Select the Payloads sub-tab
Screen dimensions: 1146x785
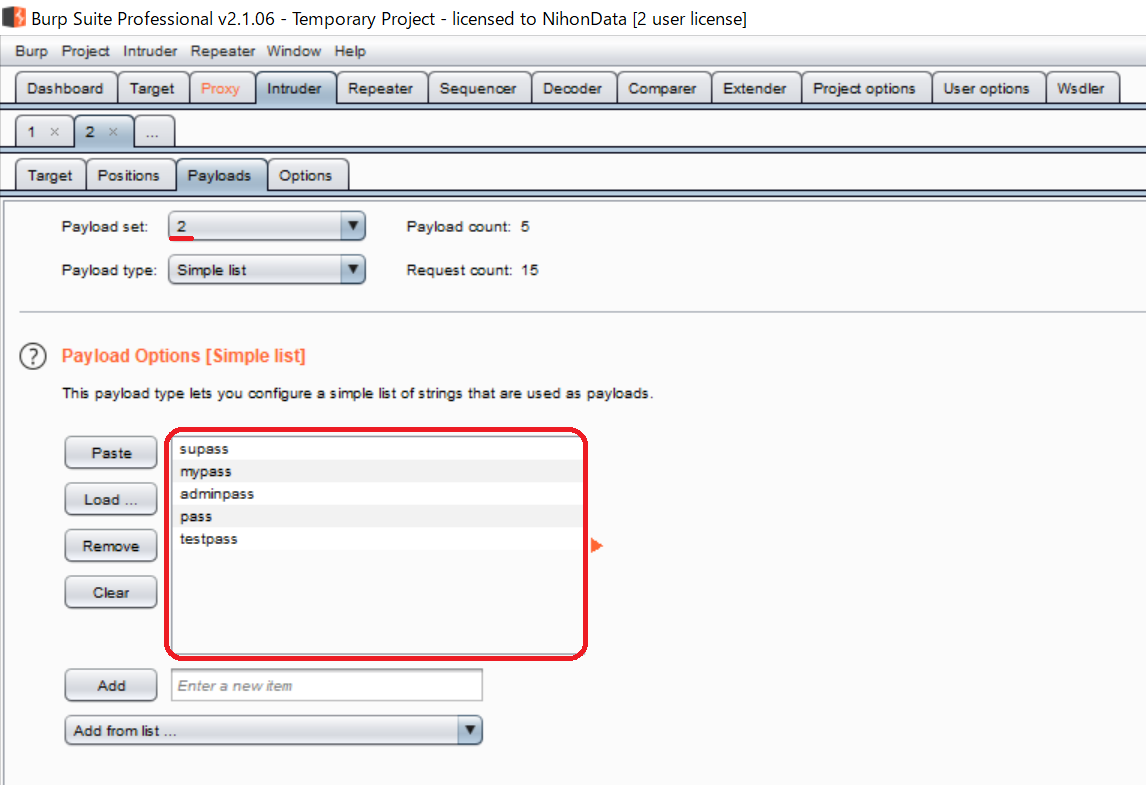tap(219, 175)
